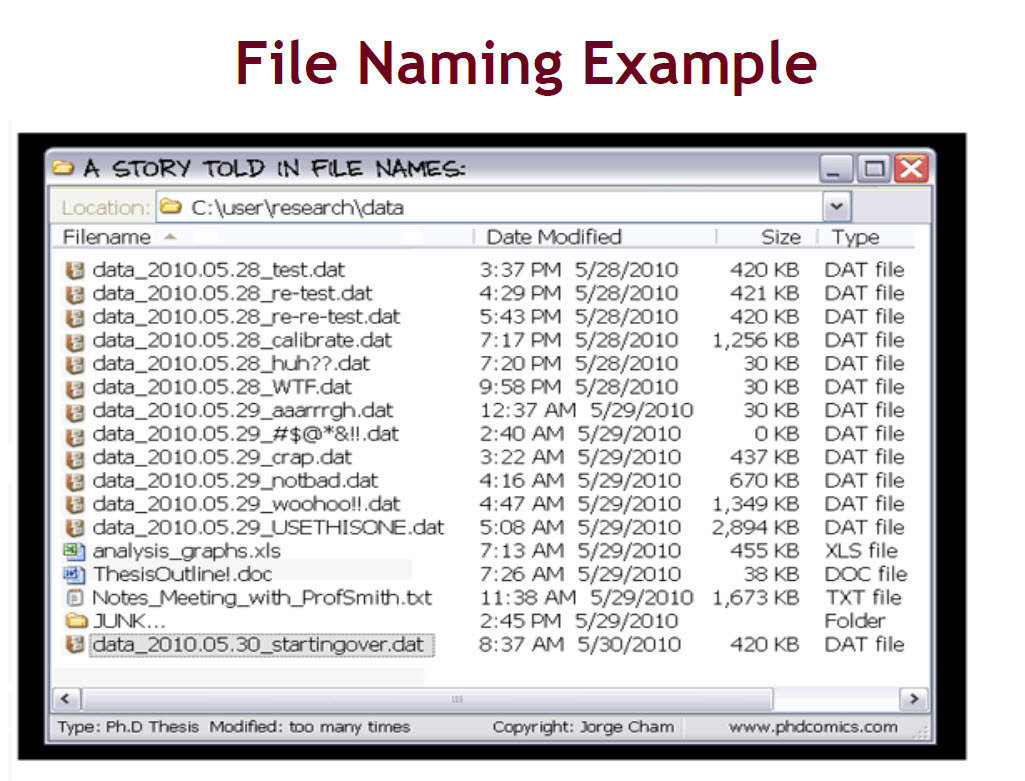Select the file data_2010.05.28_test.dat
1025x781 pixels.
pyautogui.click(x=218, y=270)
